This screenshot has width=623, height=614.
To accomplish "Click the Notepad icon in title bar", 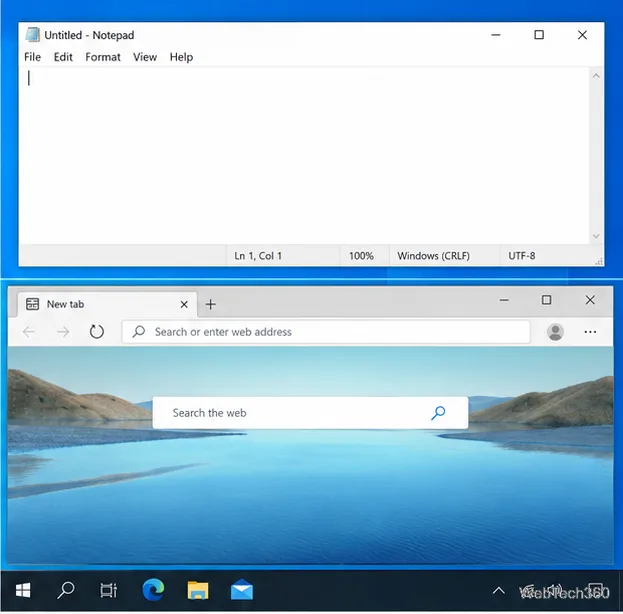I will 33,35.
